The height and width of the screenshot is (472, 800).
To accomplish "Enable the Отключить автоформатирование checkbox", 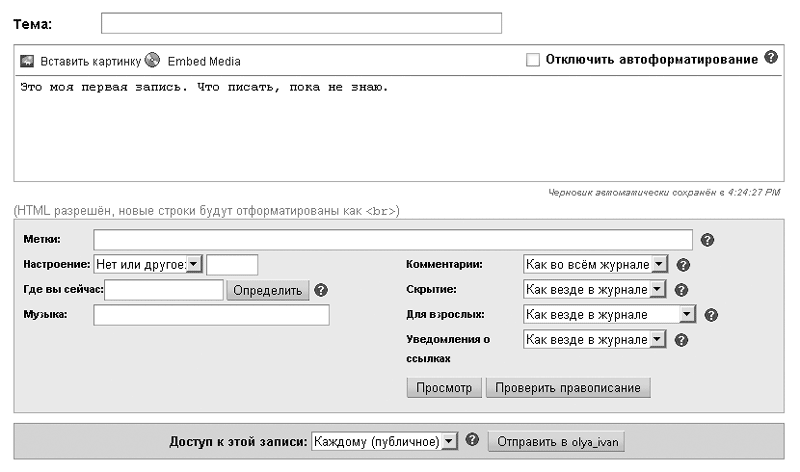I will [x=533, y=60].
